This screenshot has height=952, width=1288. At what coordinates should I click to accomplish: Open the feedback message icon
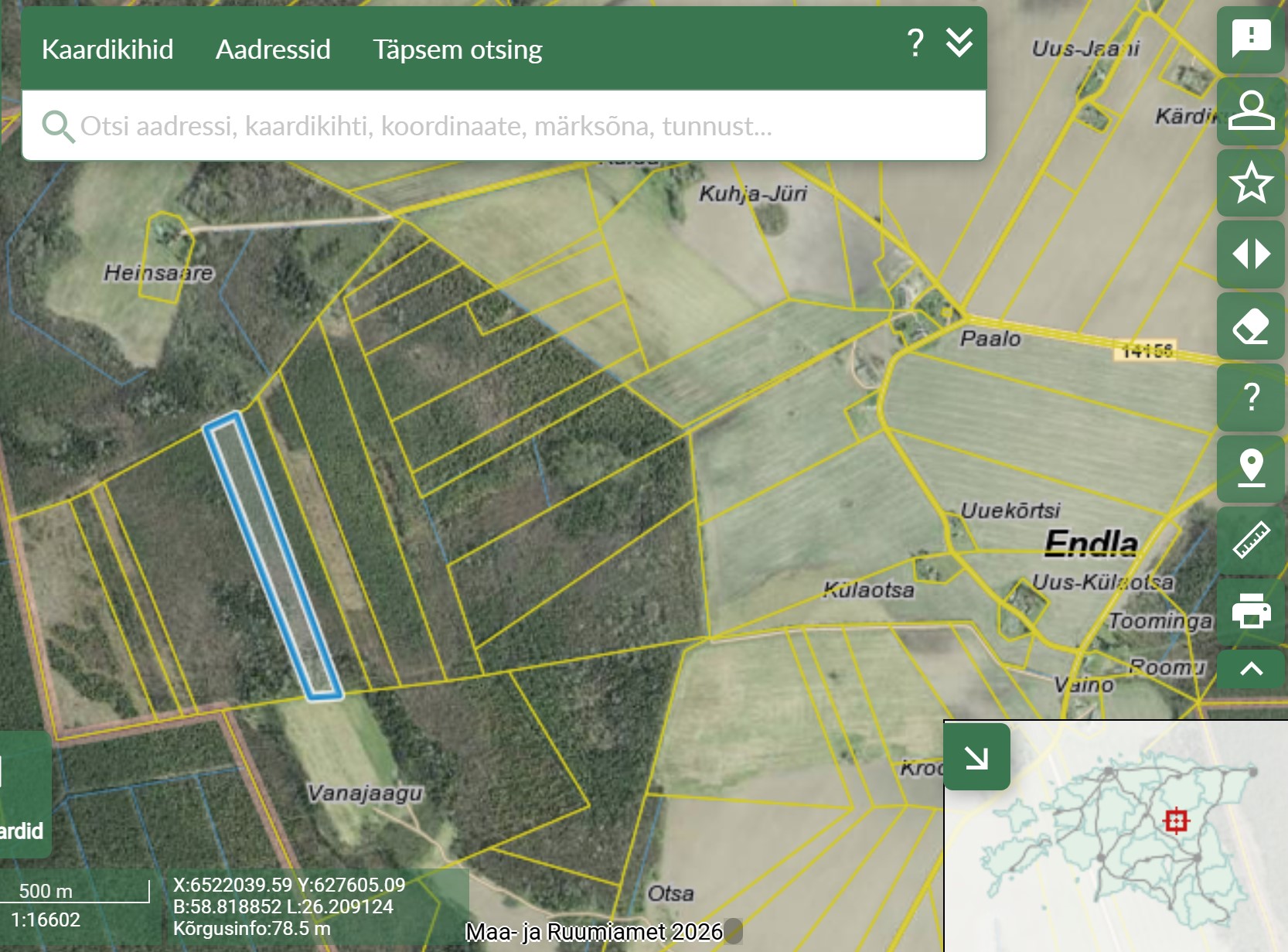(x=1250, y=39)
